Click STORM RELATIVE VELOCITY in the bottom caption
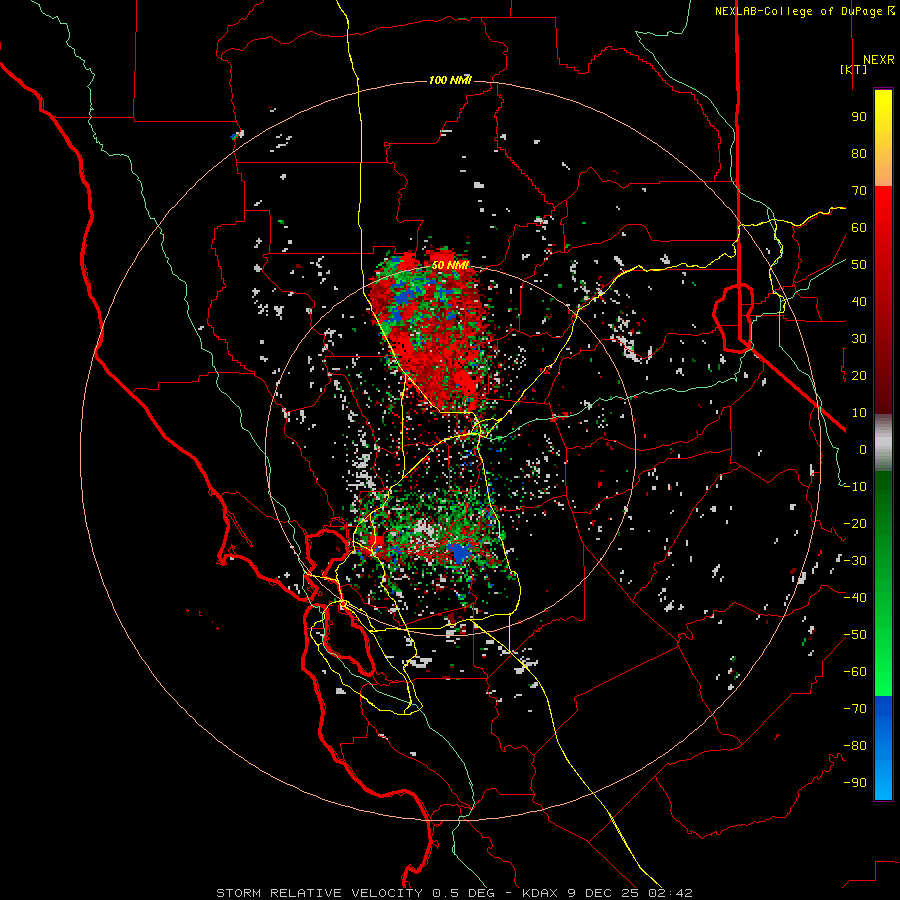Screen dimensions: 900x900 tap(319, 893)
